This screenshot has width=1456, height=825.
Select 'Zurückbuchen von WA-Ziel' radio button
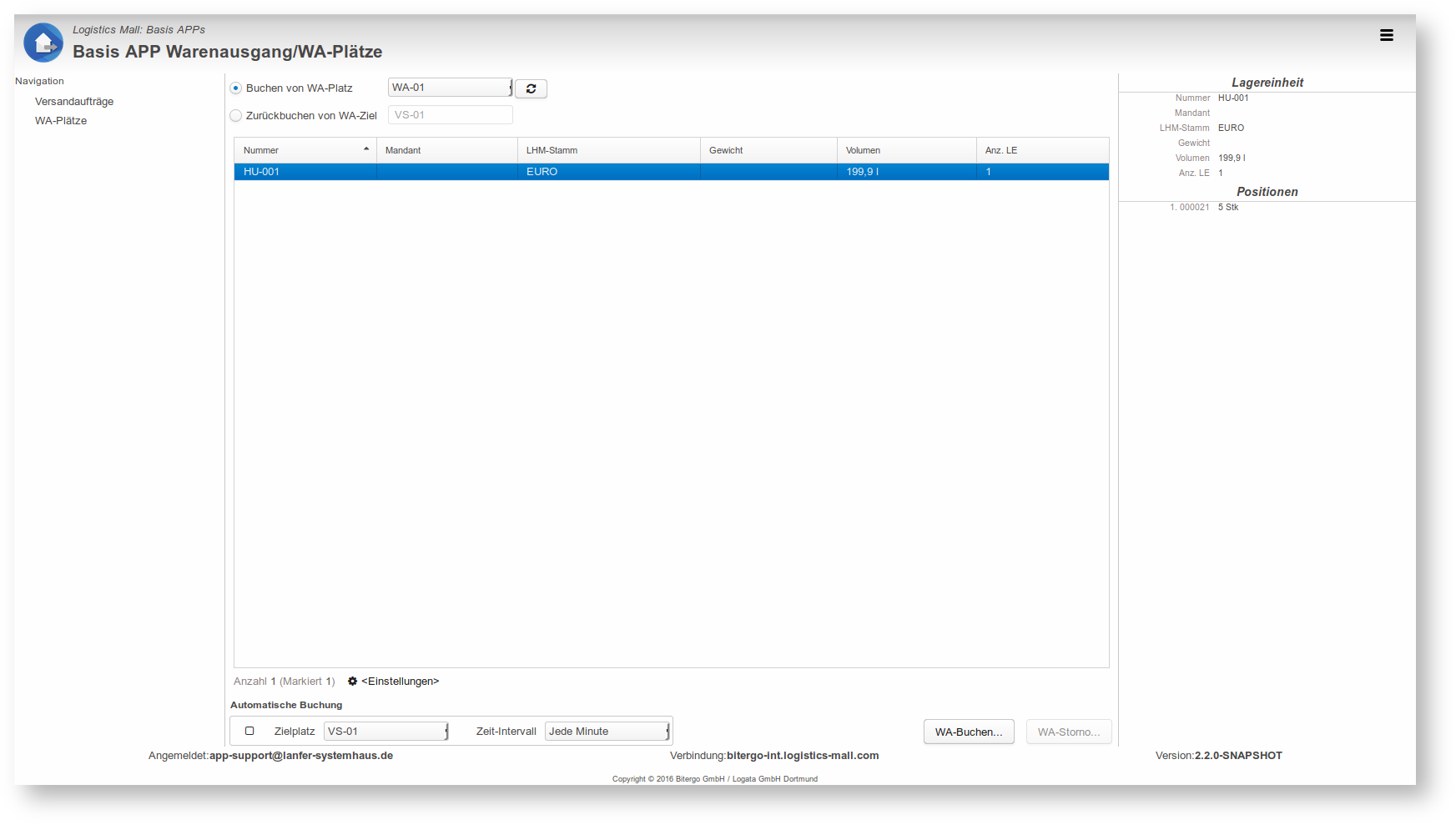click(236, 116)
